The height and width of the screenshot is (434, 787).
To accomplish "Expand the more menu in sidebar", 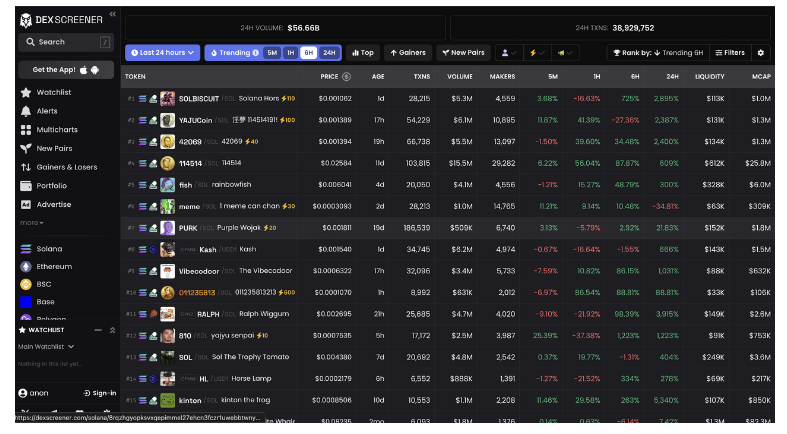I will tap(32, 222).
